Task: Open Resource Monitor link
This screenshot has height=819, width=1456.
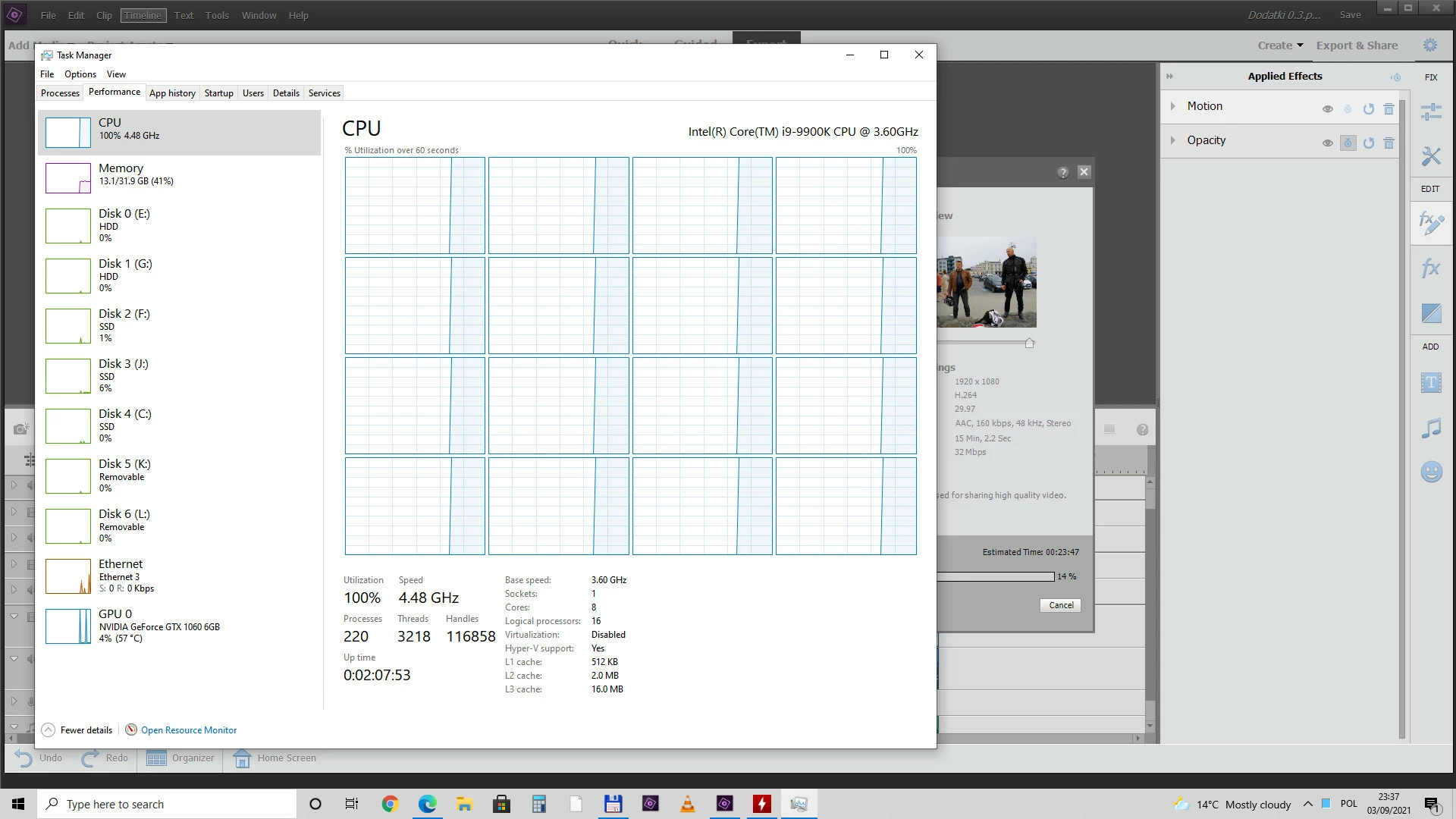Action: click(189, 730)
